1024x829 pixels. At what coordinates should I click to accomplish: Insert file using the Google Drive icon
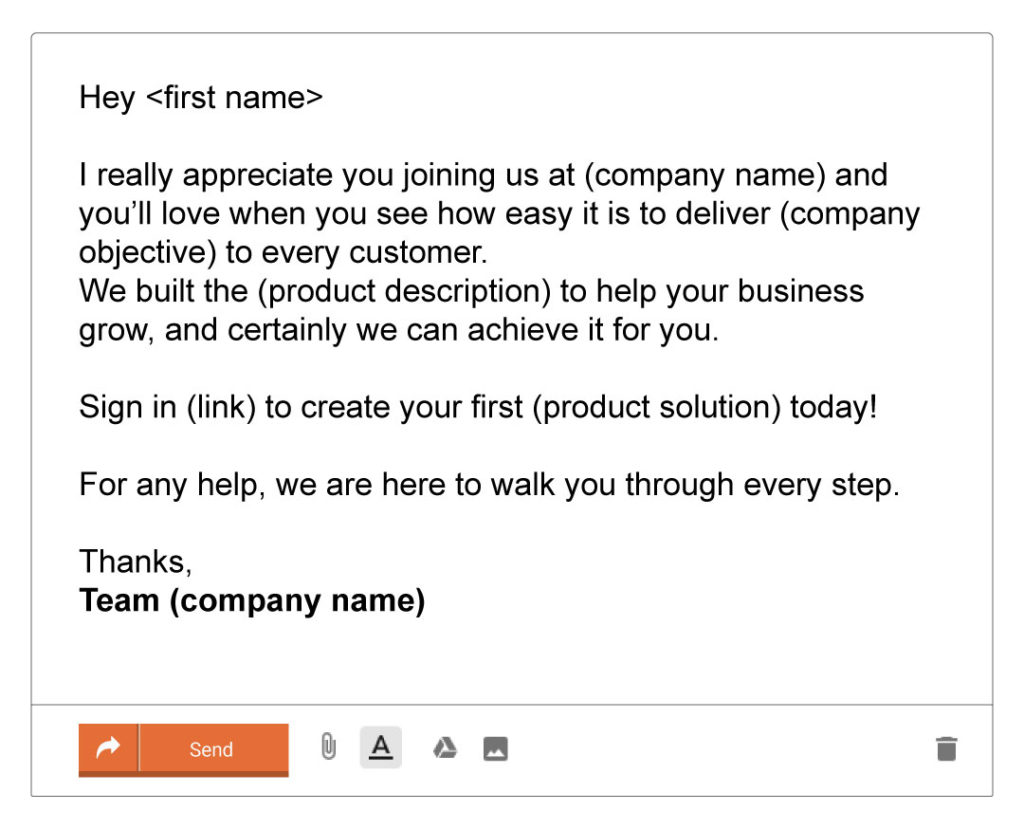click(x=445, y=749)
